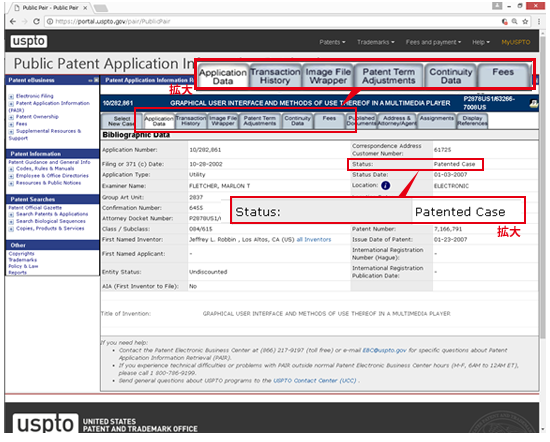The height and width of the screenshot is (442, 550).
Task: Click the Copyrights link
Action: pos(21,254)
